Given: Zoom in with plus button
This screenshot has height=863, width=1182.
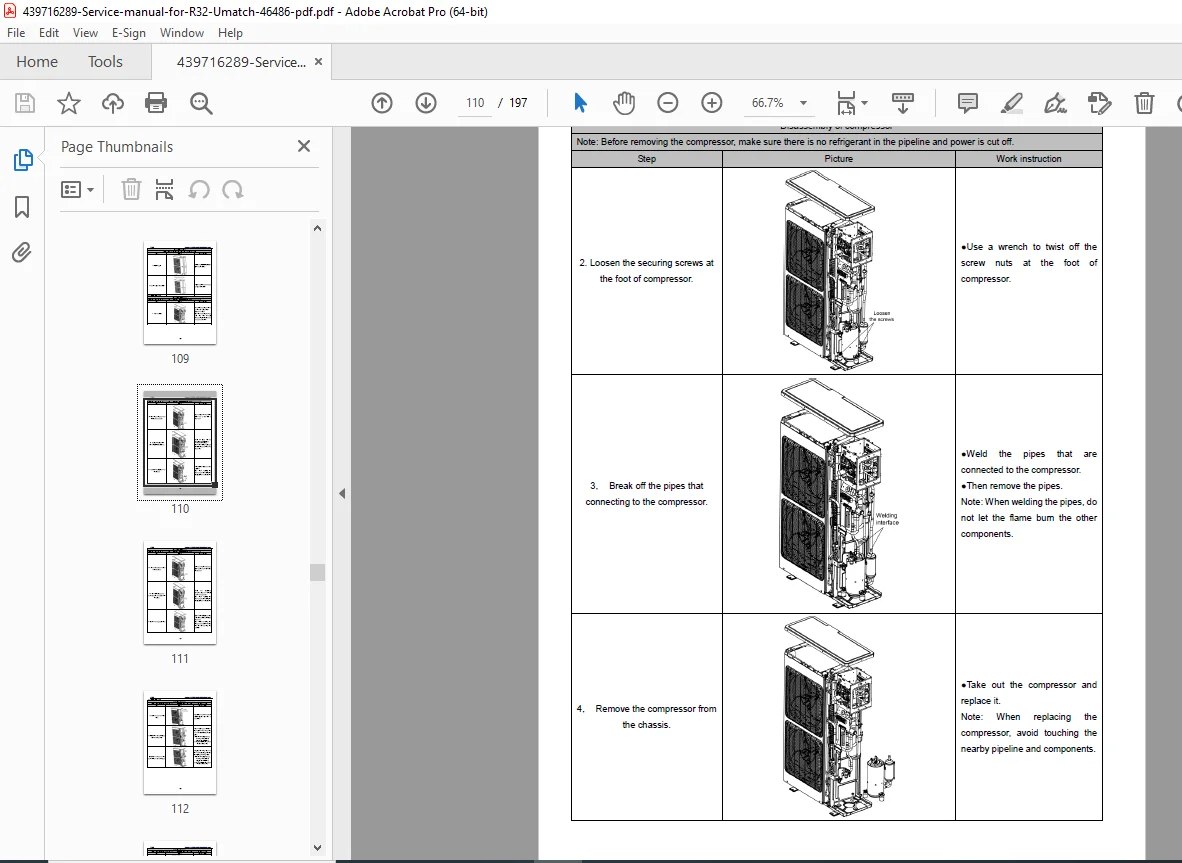Looking at the screenshot, I should (x=711, y=103).
